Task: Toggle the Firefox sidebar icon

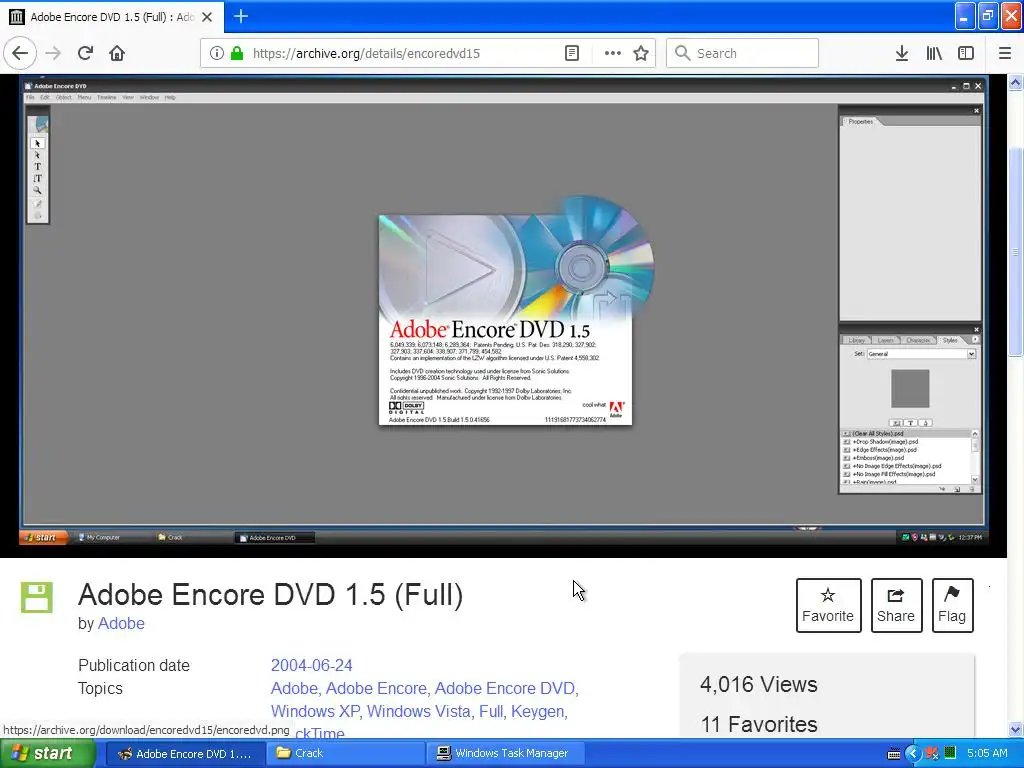Action: [x=966, y=54]
